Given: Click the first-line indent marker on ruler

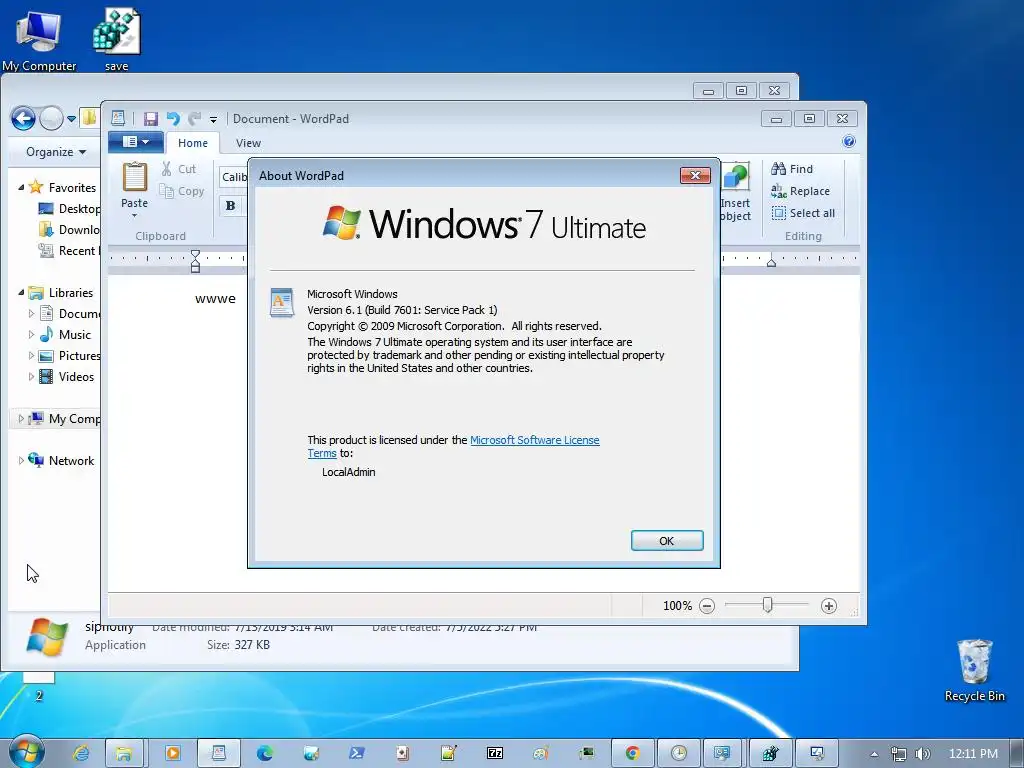Looking at the screenshot, I should pos(195,254).
